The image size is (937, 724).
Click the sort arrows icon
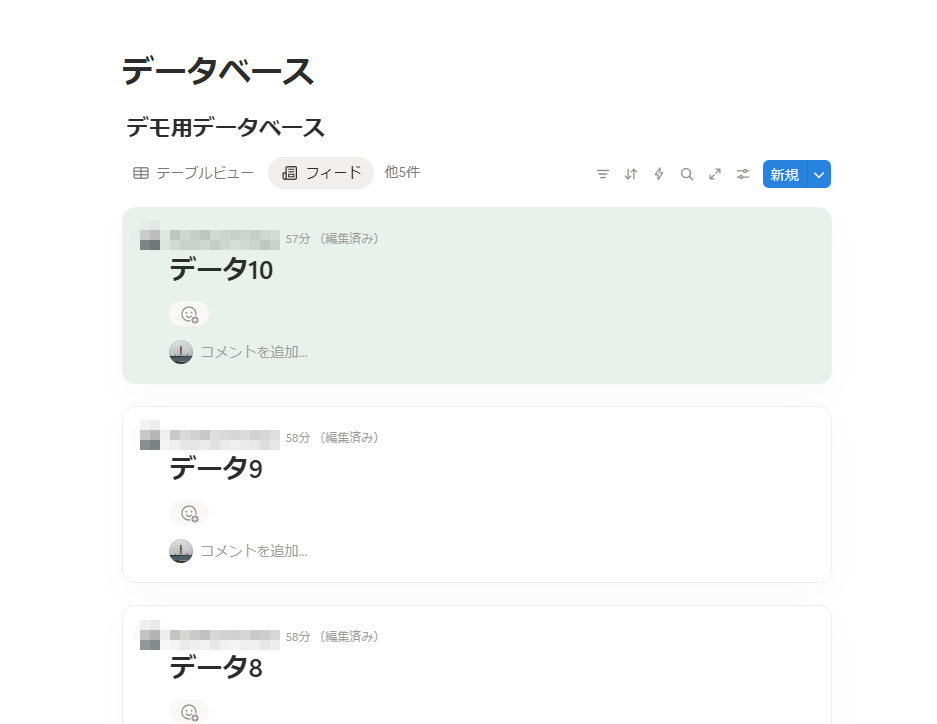[x=631, y=174]
